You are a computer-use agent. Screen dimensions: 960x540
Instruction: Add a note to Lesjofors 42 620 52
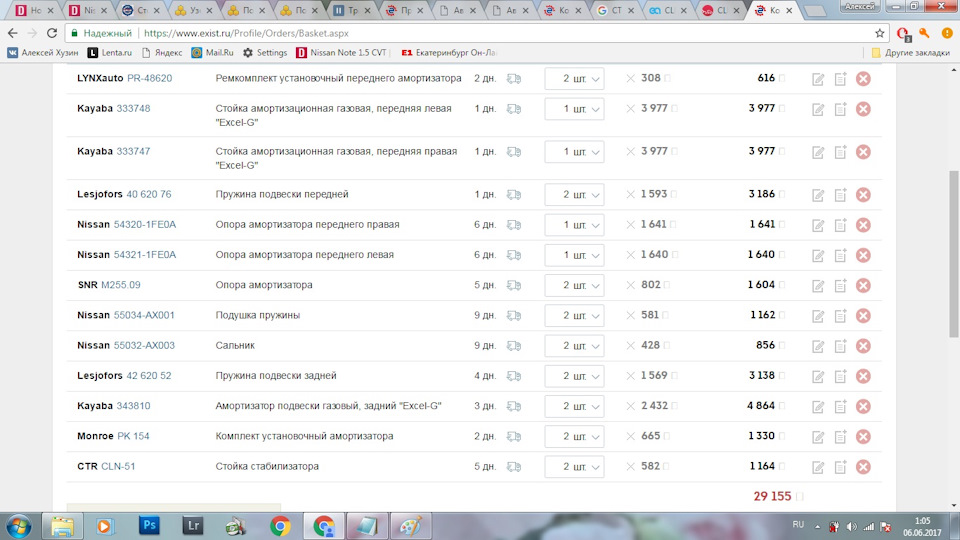(841, 376)
